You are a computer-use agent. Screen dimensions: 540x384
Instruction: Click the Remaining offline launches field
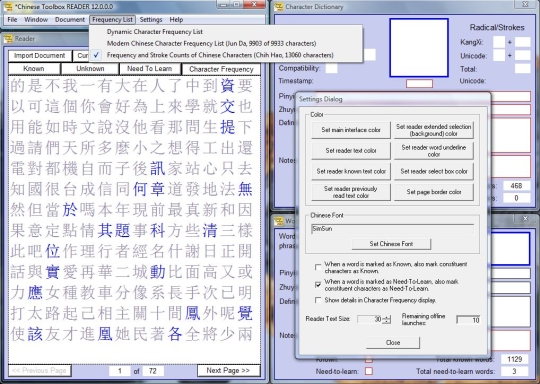[x=468, y=320]
